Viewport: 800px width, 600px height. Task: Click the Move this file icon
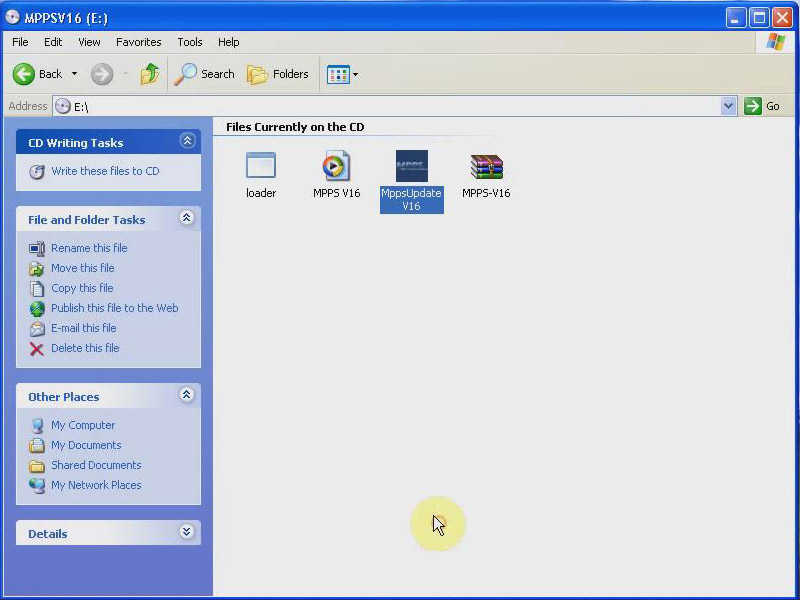pos(37,268)
